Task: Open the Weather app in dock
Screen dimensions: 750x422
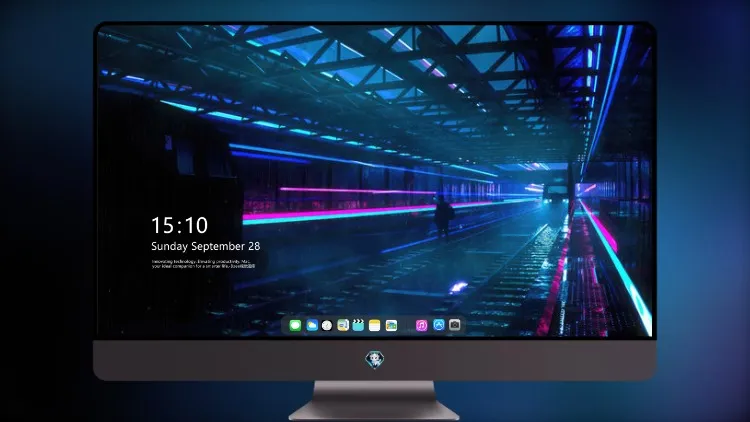Action: tap(312, 325)
